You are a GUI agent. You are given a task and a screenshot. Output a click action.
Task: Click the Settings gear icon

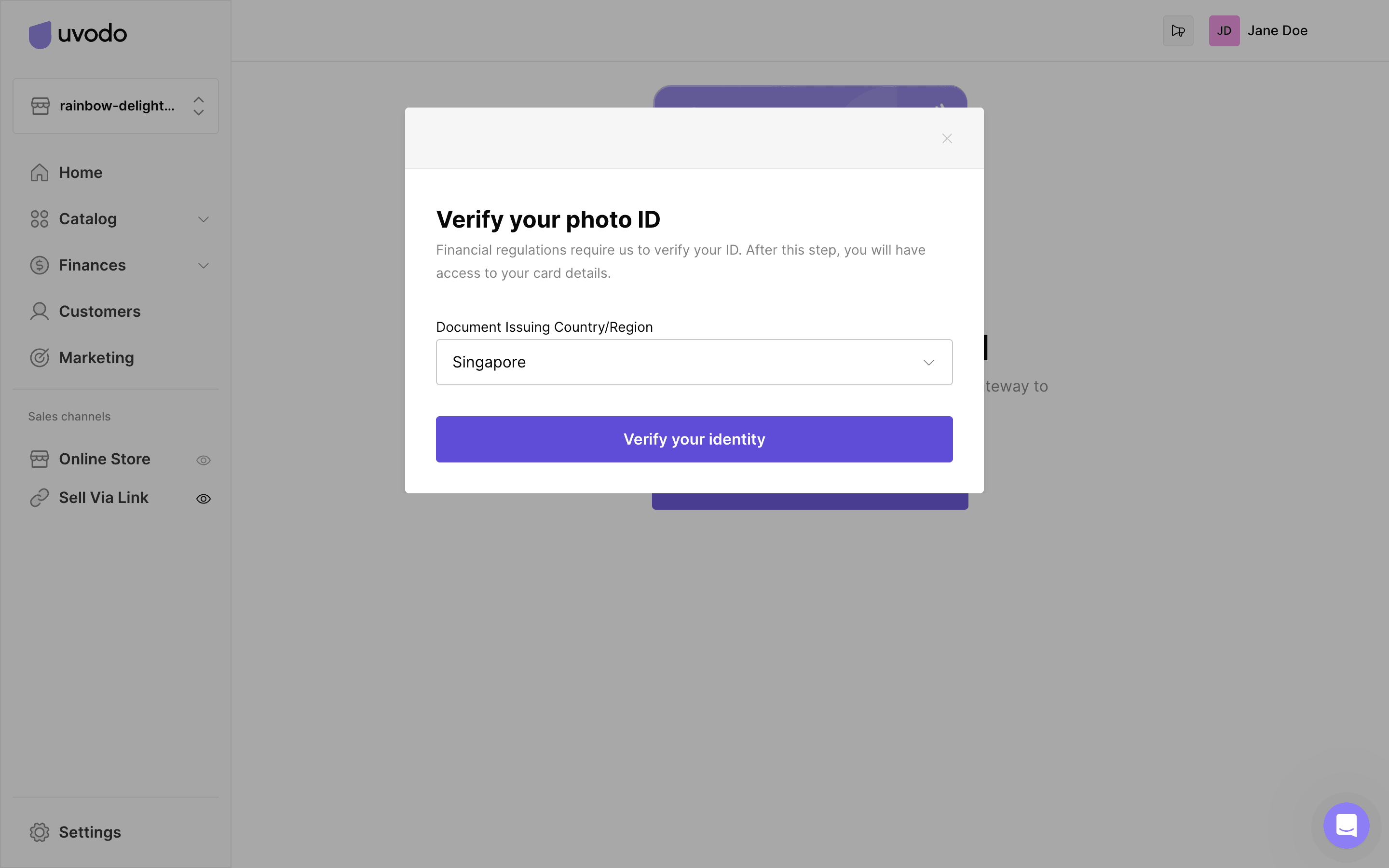40,832
